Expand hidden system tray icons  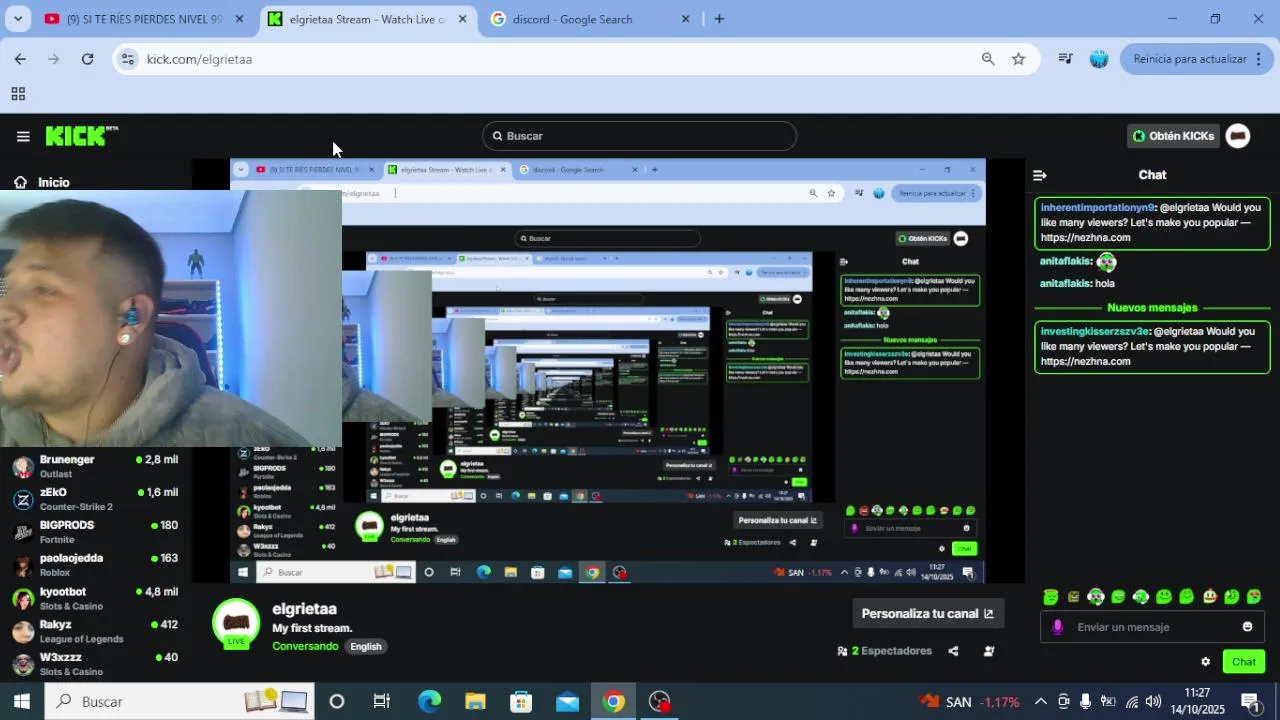pos(1040,702)
